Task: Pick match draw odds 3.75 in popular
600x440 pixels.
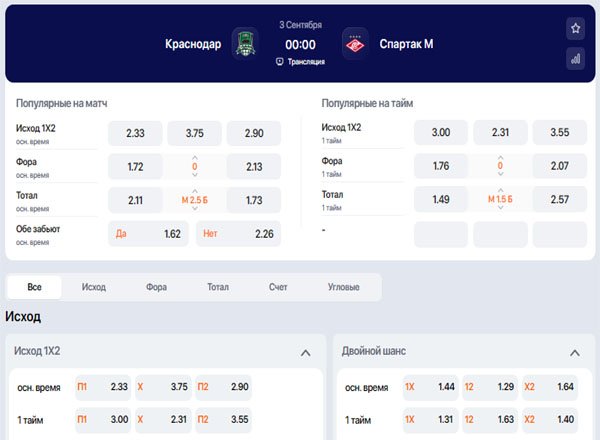Action: [194, 133]
